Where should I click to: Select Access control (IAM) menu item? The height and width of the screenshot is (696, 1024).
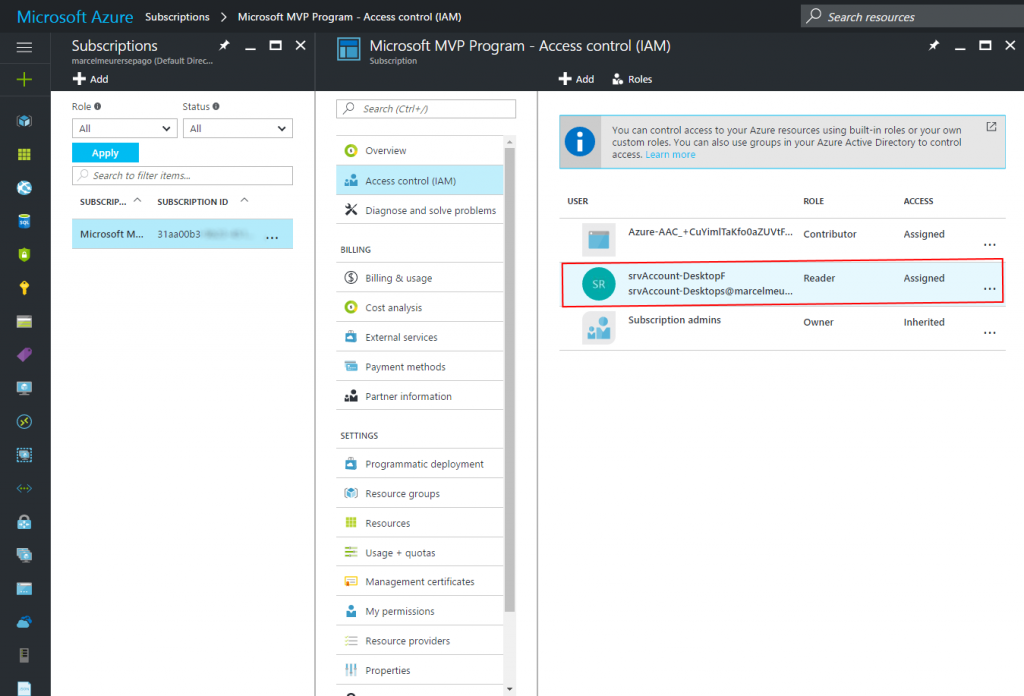coord(419,181)
